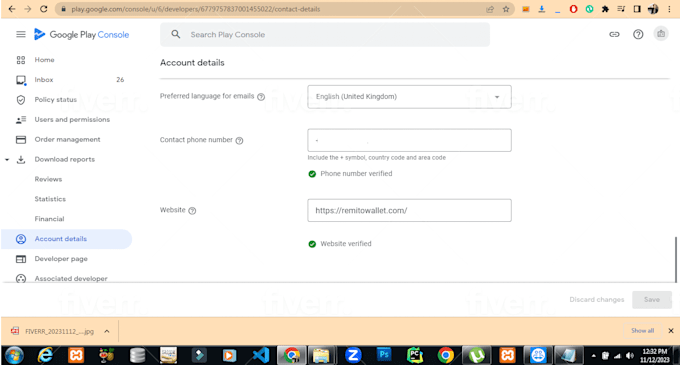Click the red Opera extension icon
This screenshot has width=680, height=365.
click(x=573, y=9)
